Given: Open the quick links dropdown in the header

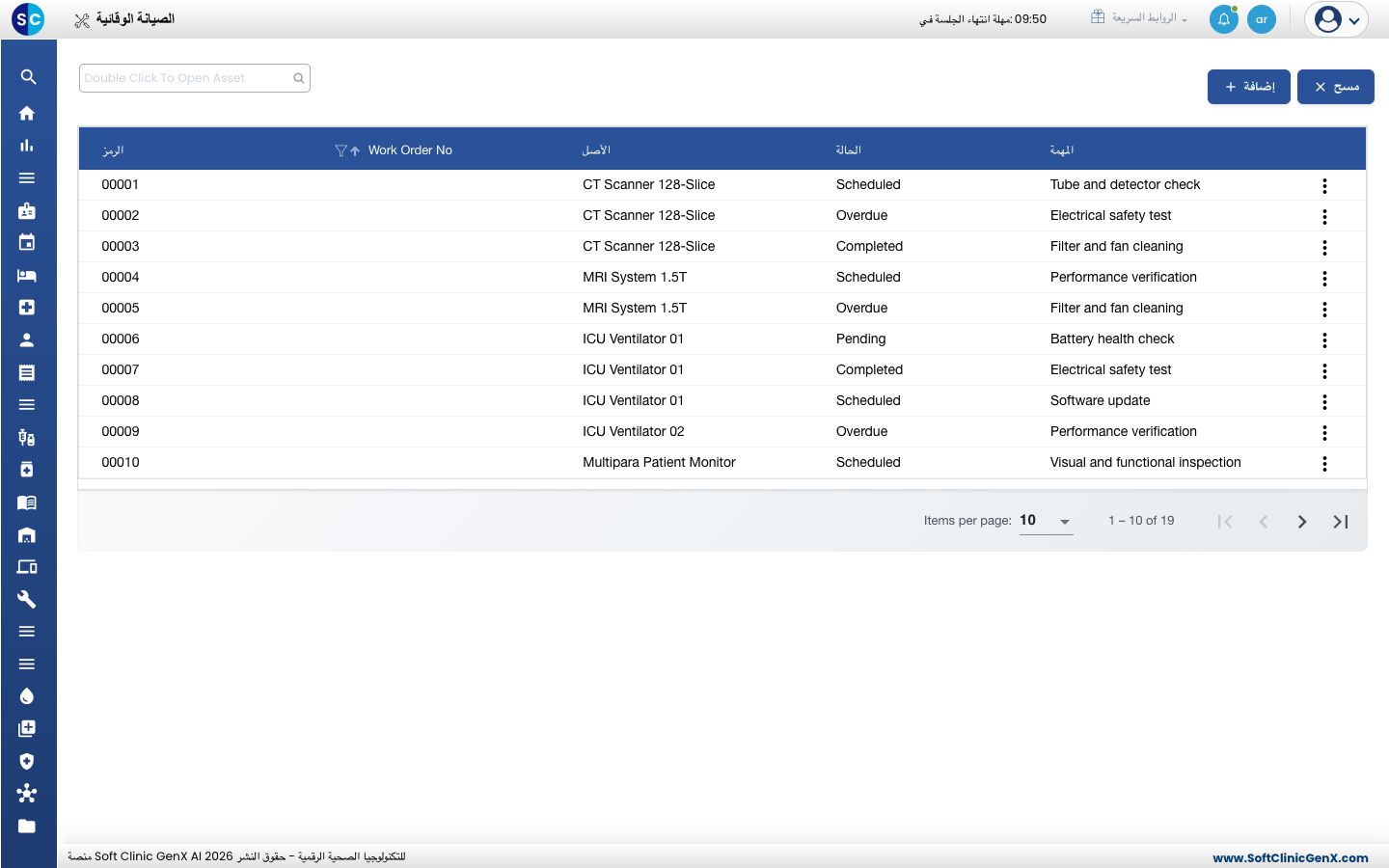Looking at the screenshot, I should click(x=1139, y=18).
